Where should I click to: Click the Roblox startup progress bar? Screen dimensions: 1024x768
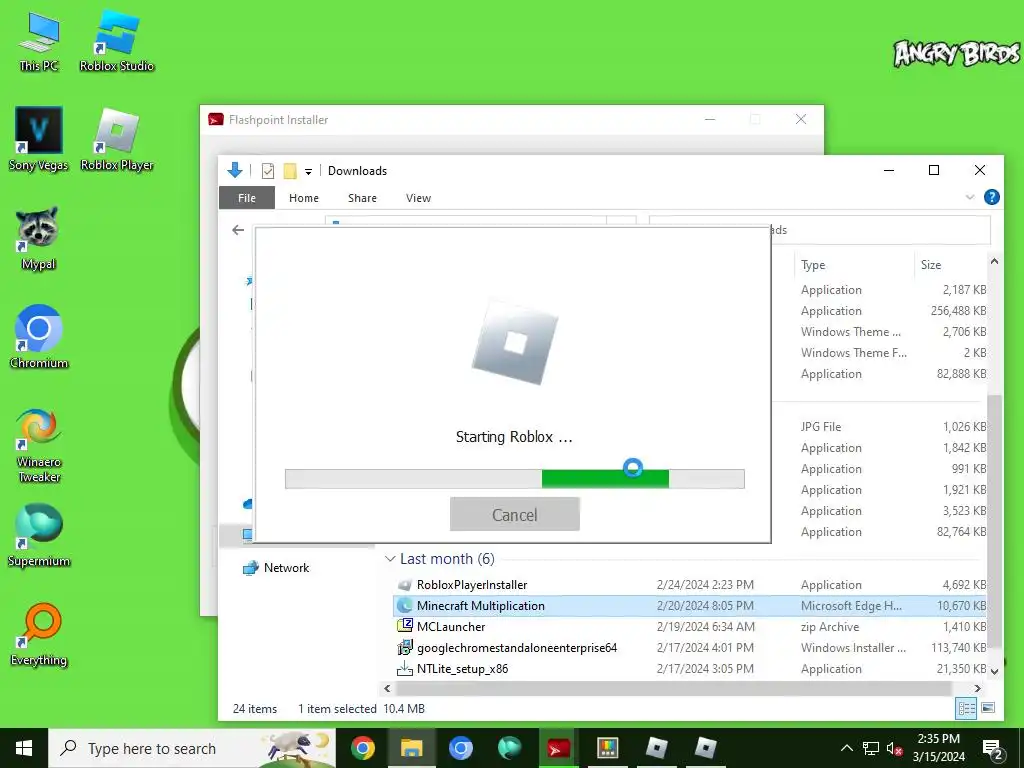click(x=515, y=479)
